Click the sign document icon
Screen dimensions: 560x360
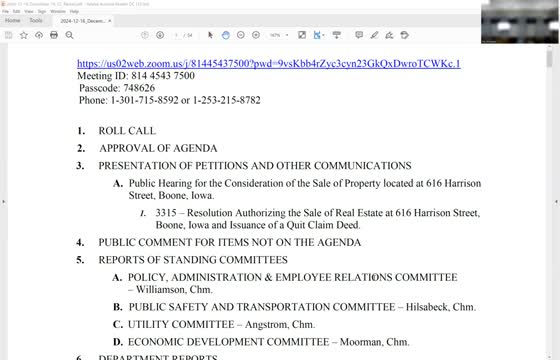pyautogui.click(x=389, y=35)
